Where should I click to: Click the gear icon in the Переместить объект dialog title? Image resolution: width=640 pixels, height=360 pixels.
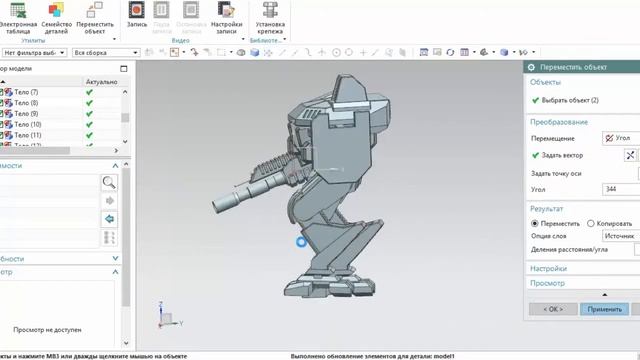(x=531, y=67)
